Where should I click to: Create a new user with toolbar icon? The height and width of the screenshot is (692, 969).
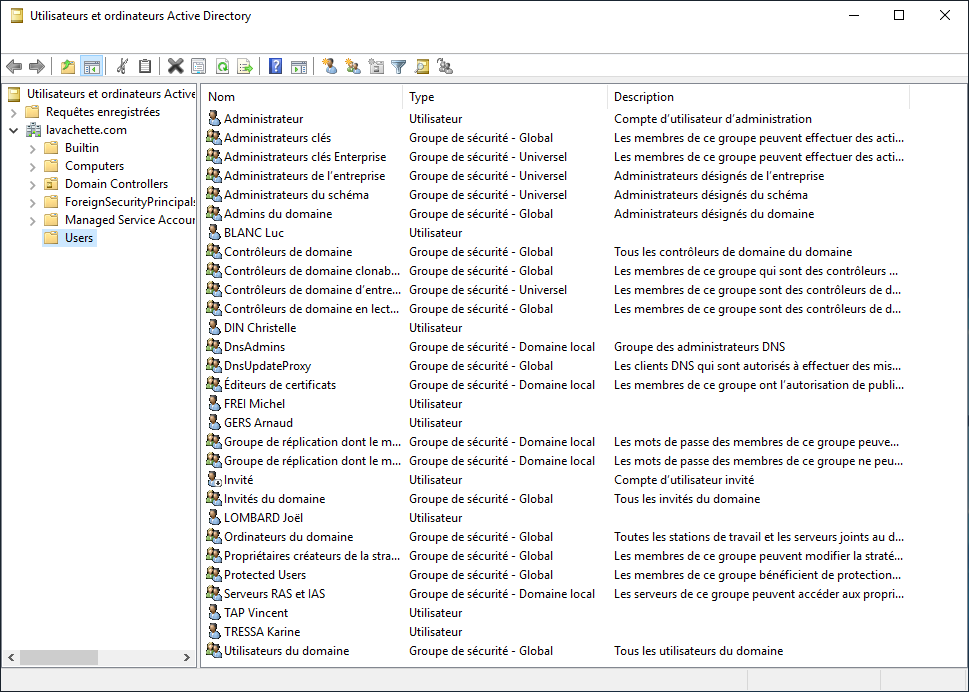[329, 66]
